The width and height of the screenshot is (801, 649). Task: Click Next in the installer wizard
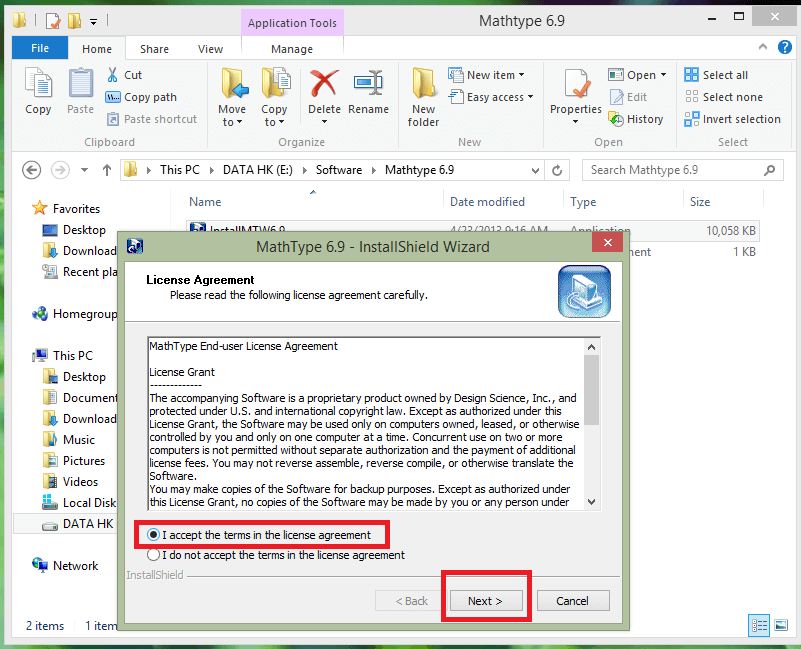click(x=486, y=601)
